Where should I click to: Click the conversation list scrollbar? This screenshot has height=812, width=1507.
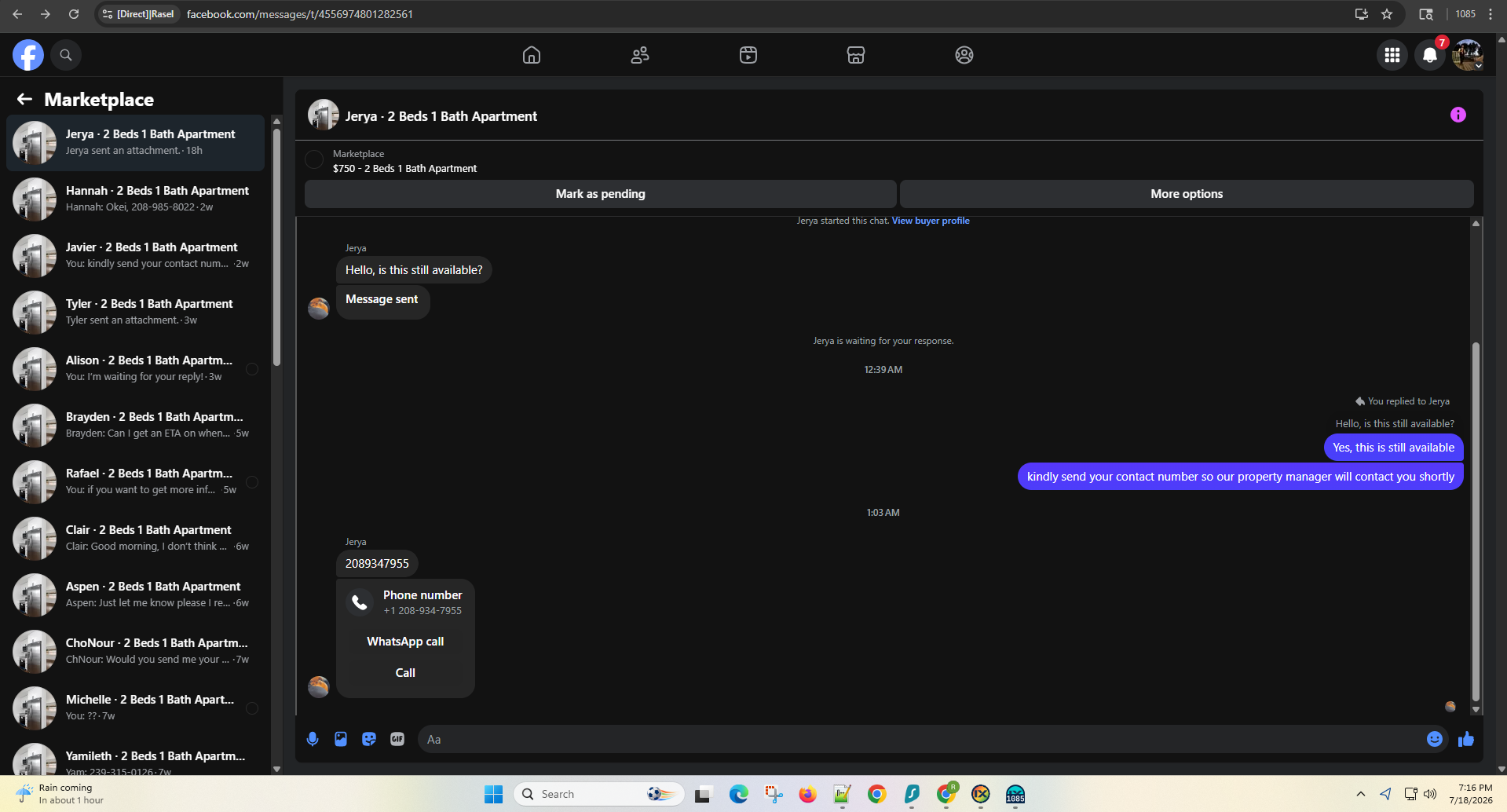click(276, 247)
